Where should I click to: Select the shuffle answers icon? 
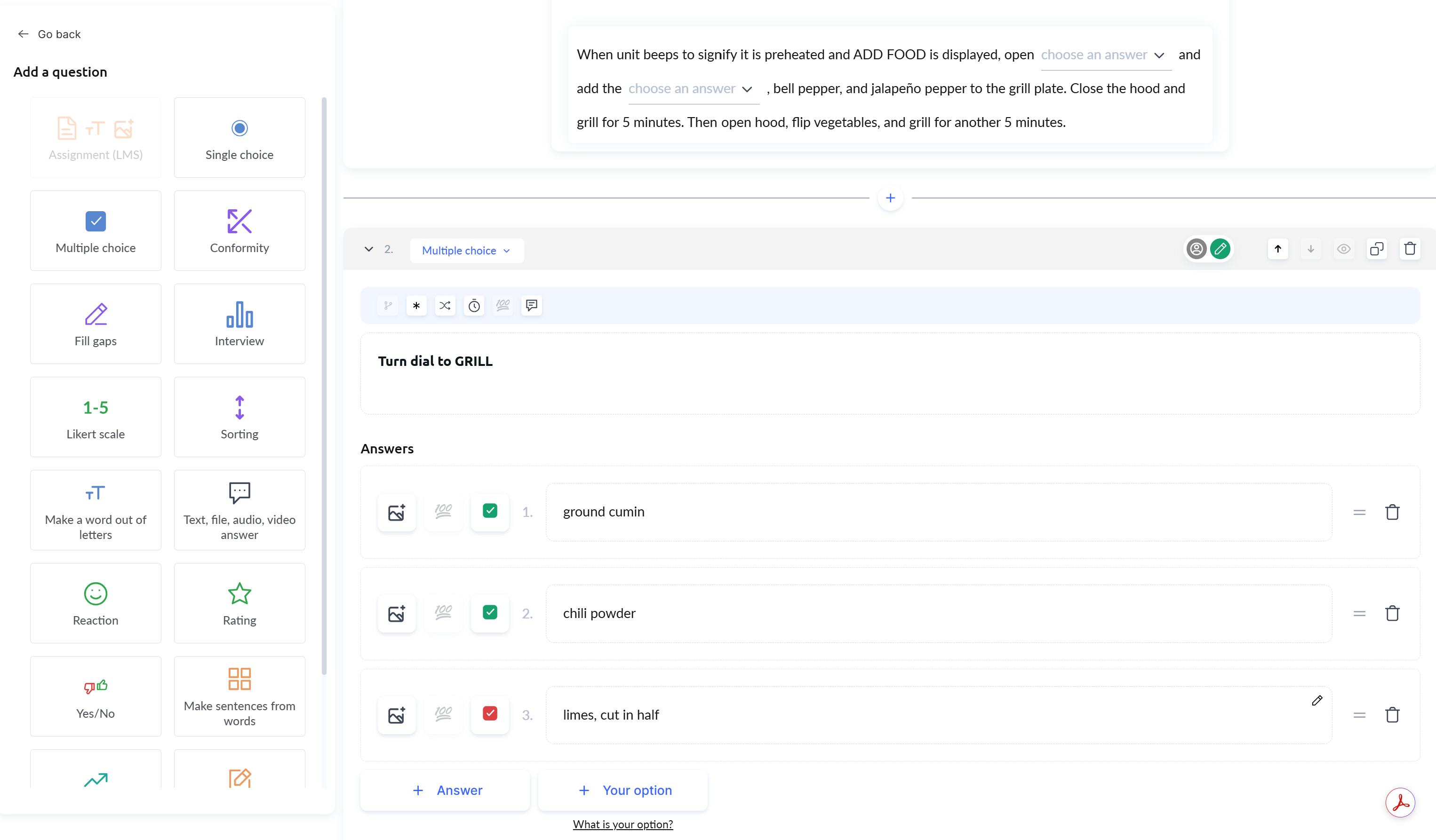pos(445,306)
